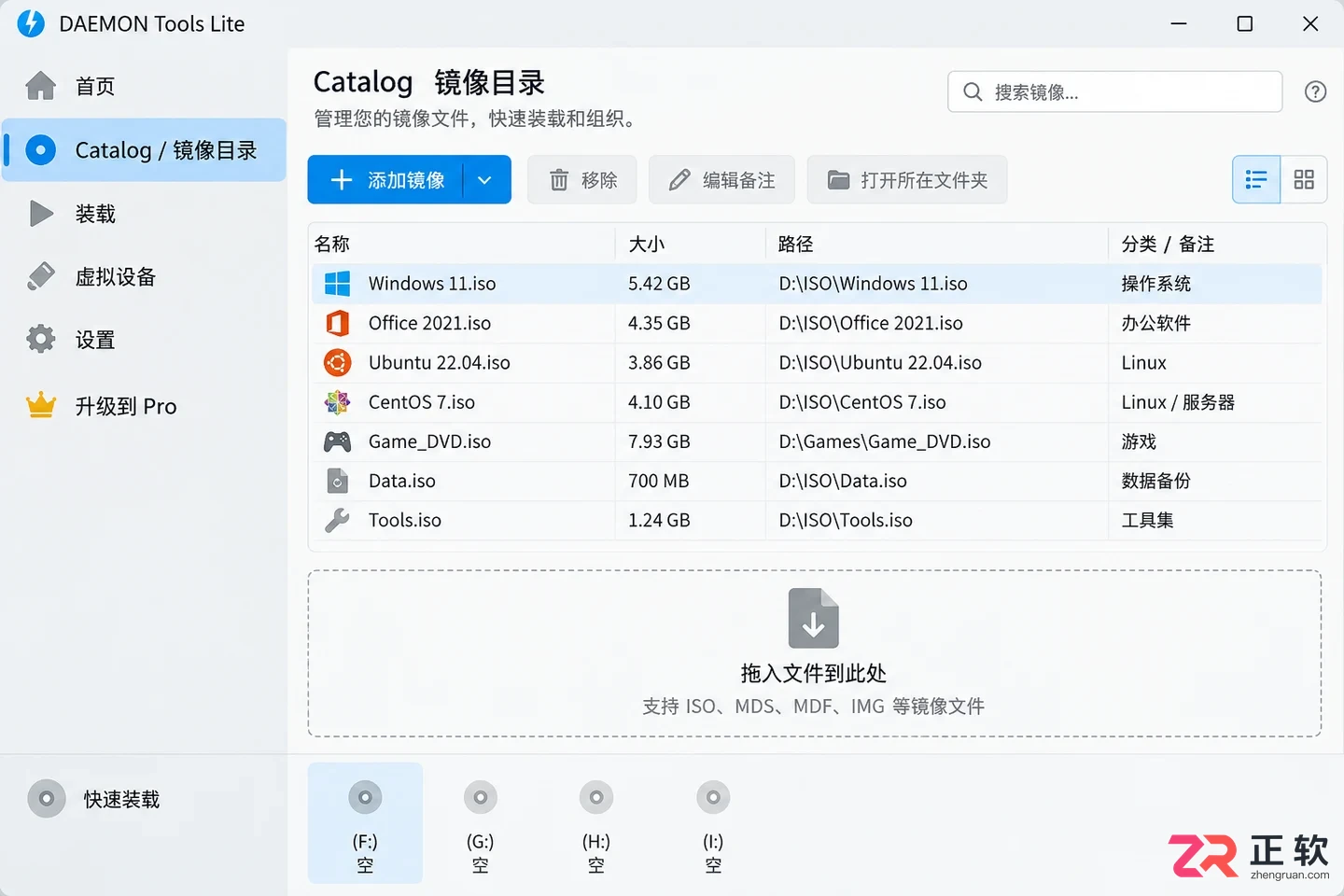This screenshot has height=896, width=1344.
Task: Click the 编辑备注 edit note button
Action: coord(721,180)
